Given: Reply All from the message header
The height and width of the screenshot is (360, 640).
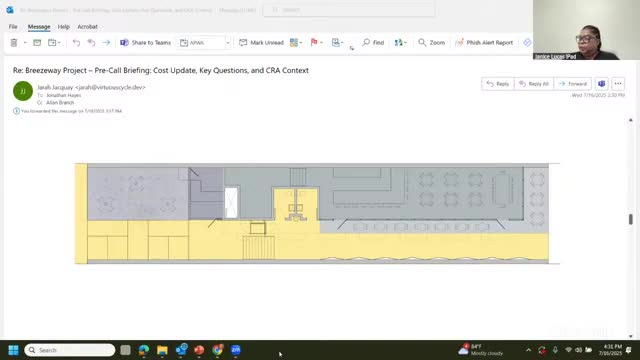Looking at the screenshot, I should 534,84.
